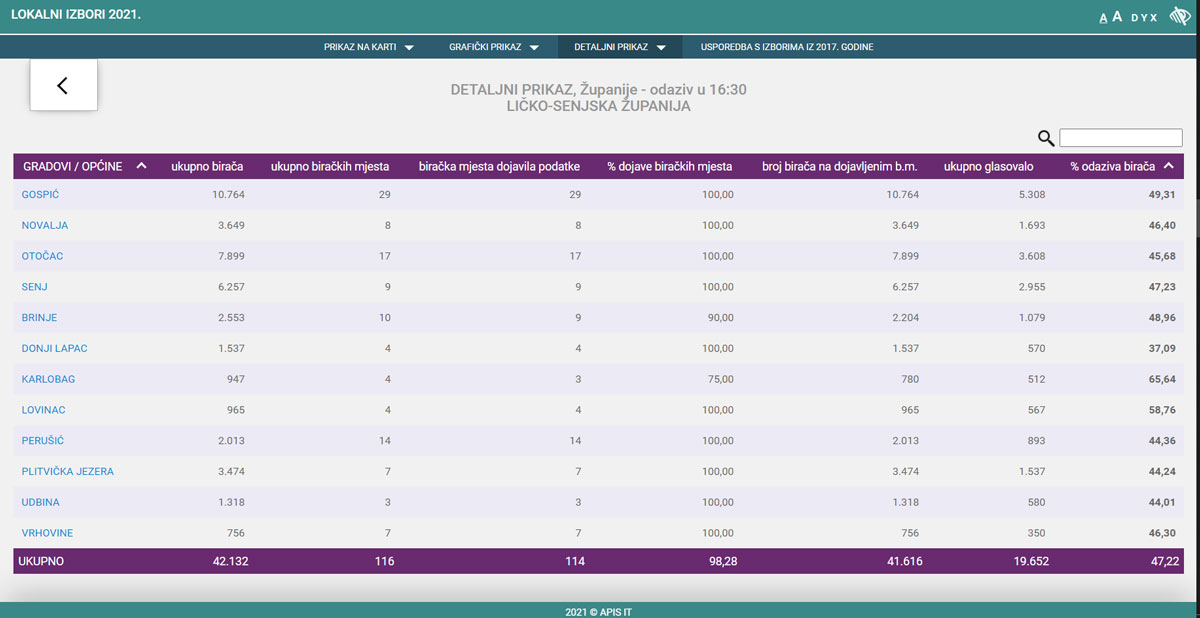1200x618 pixels.
Task: Sort by the % odaziva birača column arrow
Action: tap(1168, 166)
